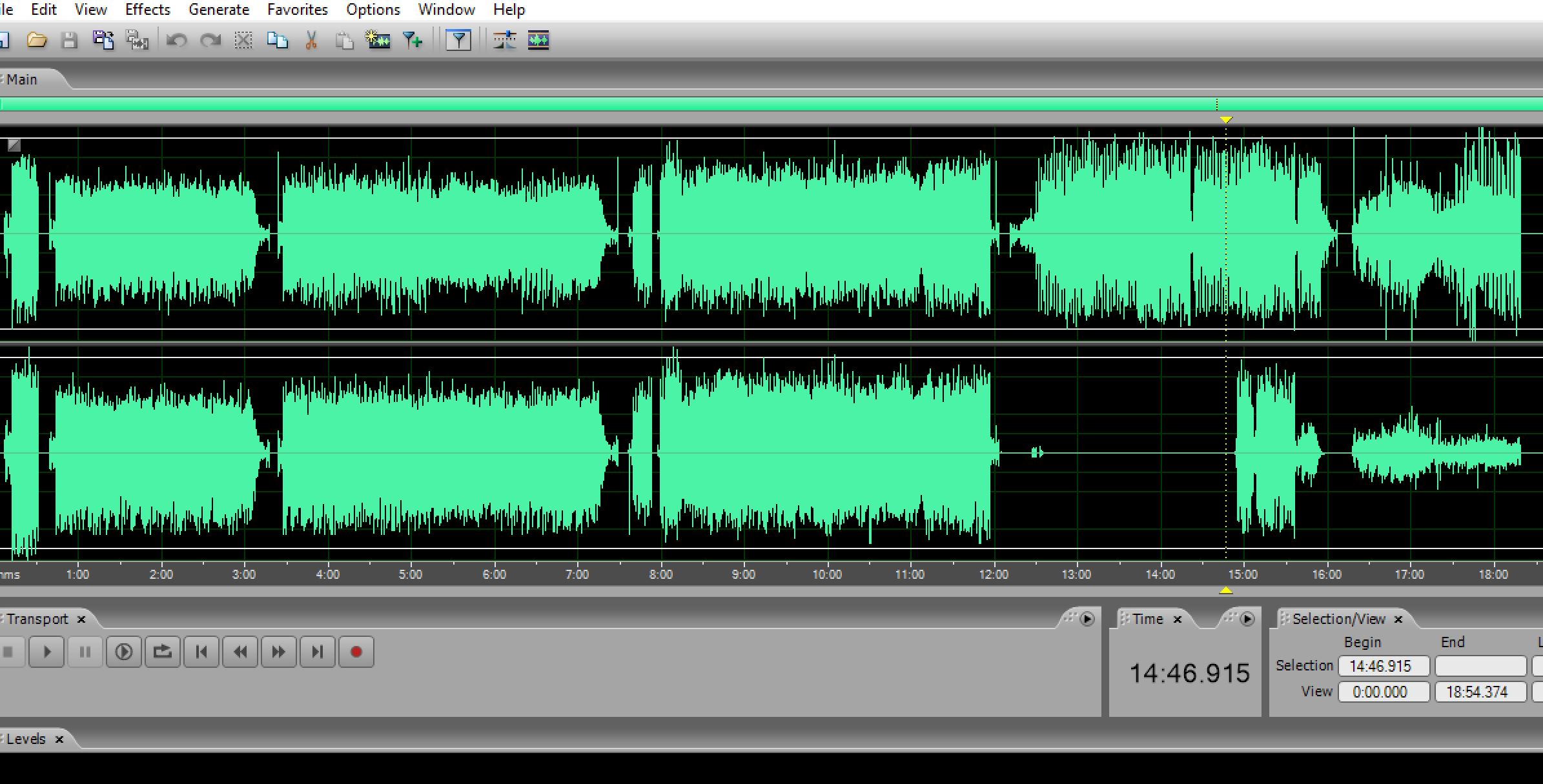Viewport: 1543px width, 784px height.
Task: Expand the channel fade handle at waveform corner
Action: (14, 145)
